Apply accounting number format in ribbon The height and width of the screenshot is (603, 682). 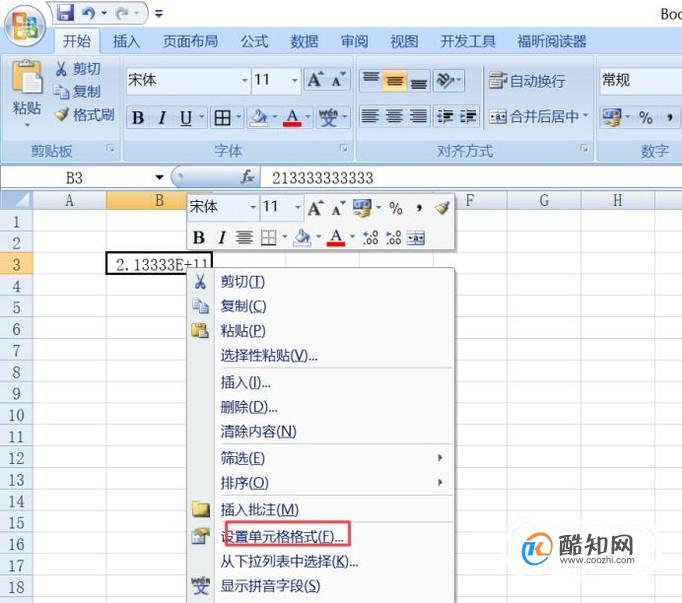[x=612, y=117]
